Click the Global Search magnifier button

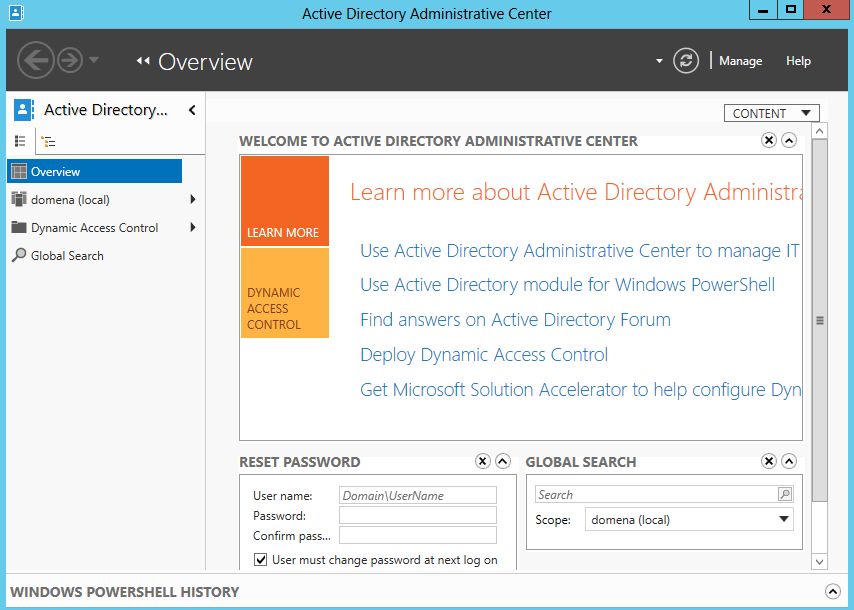(x=785, y=494)
